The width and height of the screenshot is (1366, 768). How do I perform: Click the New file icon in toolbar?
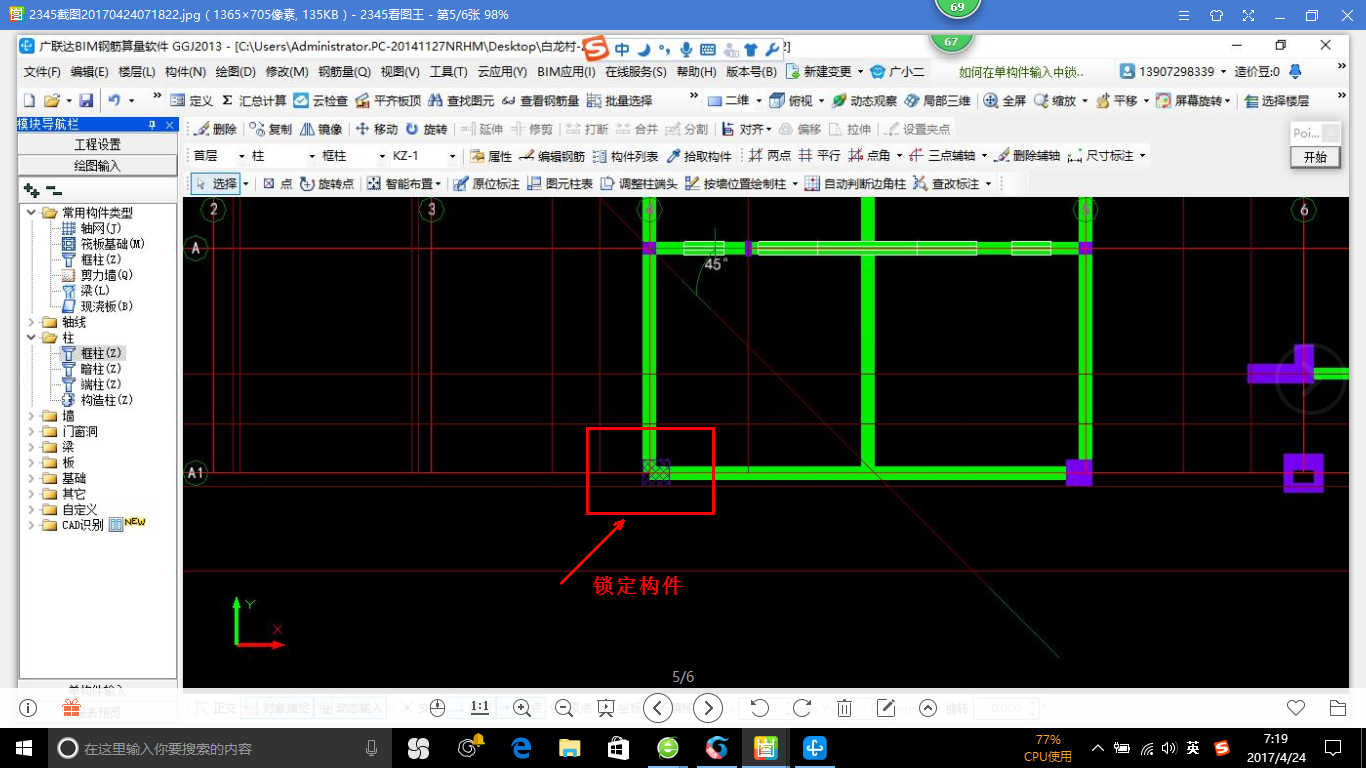point(29,101)
